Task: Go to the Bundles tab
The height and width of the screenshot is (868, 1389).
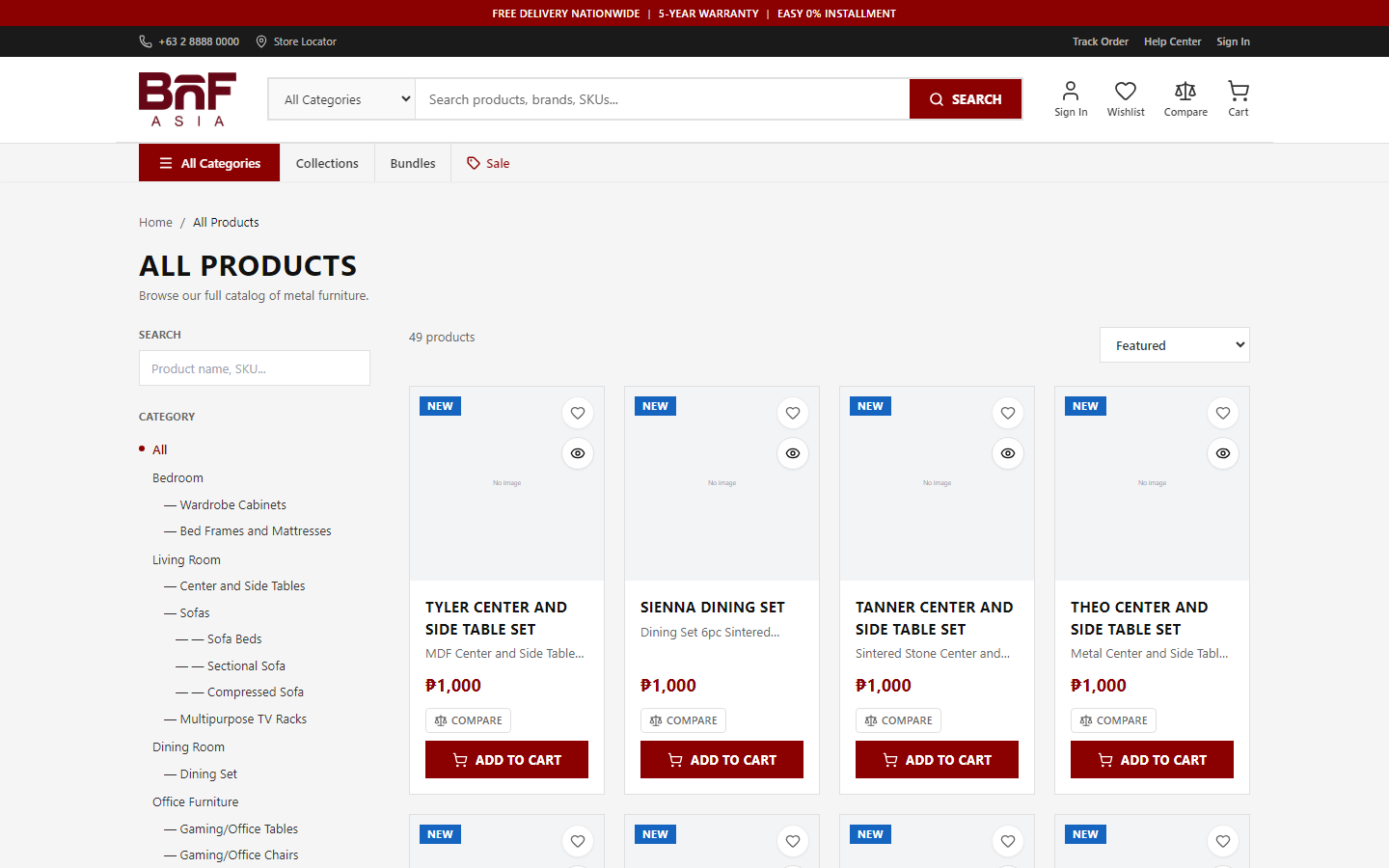Action: pos(413,163)
